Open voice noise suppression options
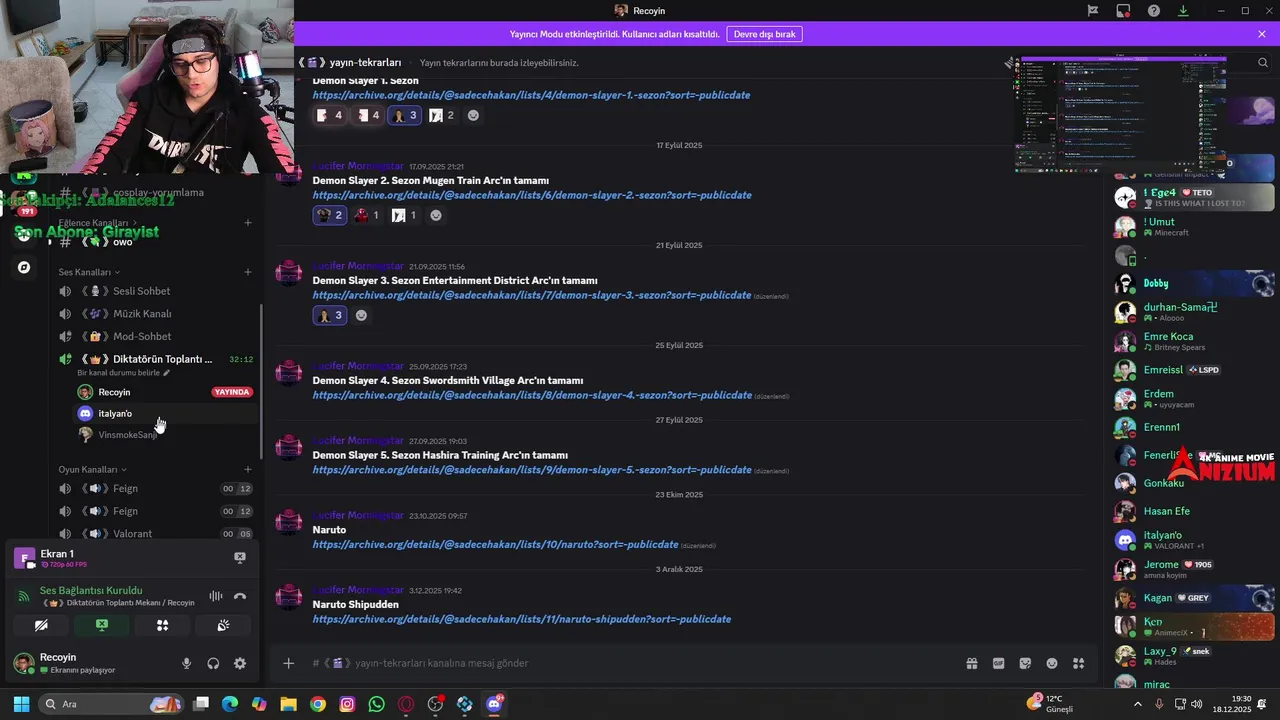1280x720 pixels. tap(216, 596)
